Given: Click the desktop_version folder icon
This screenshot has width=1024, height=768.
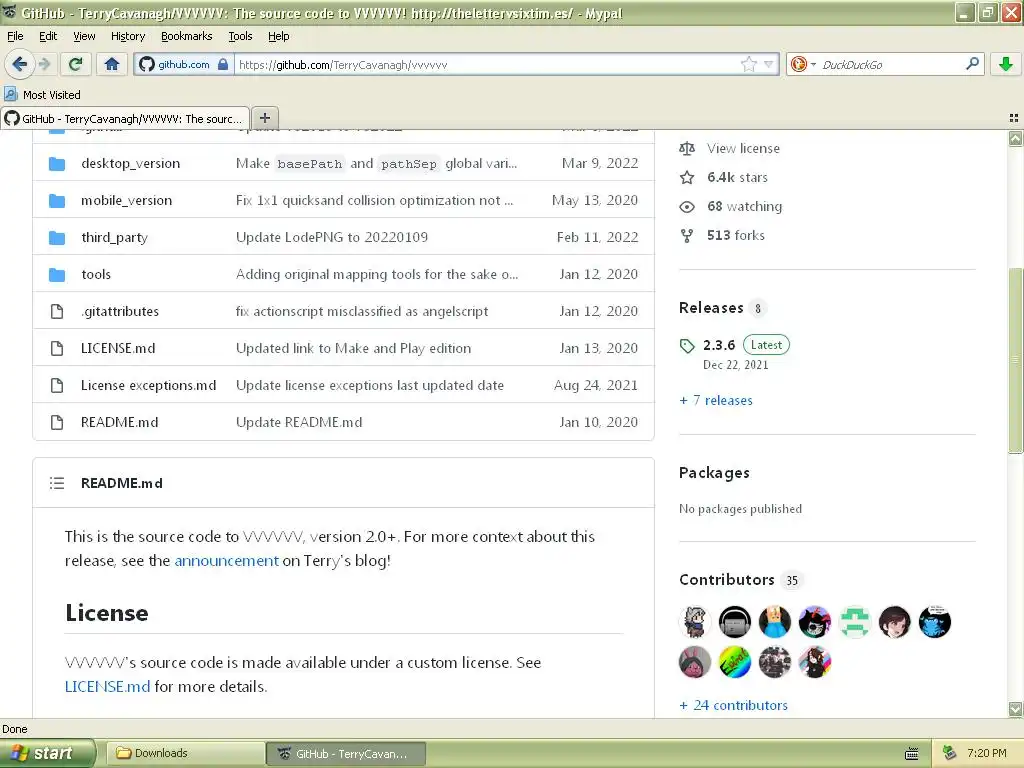Looking at the screenshot, I should click(x=57, y=163).
